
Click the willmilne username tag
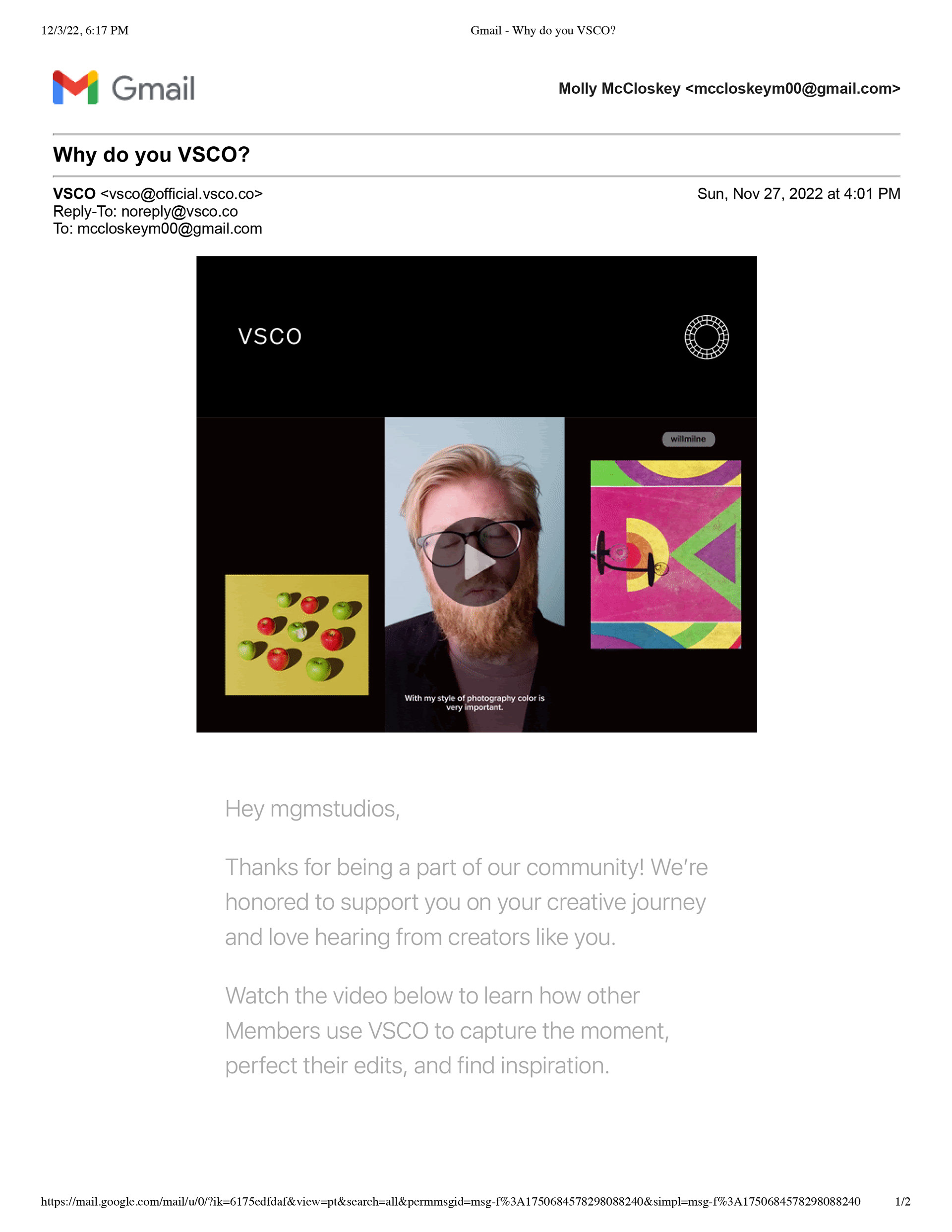click(689, 439)
